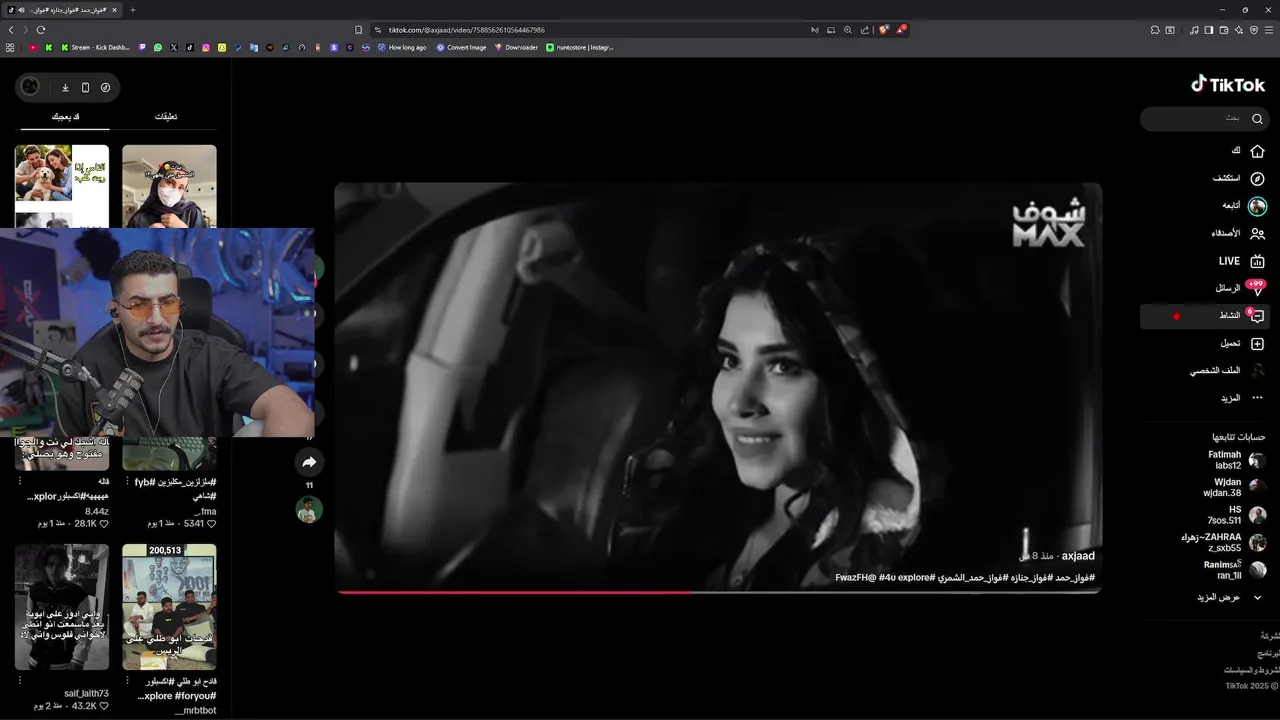Open the dog and couple video thumbnail

62,186
